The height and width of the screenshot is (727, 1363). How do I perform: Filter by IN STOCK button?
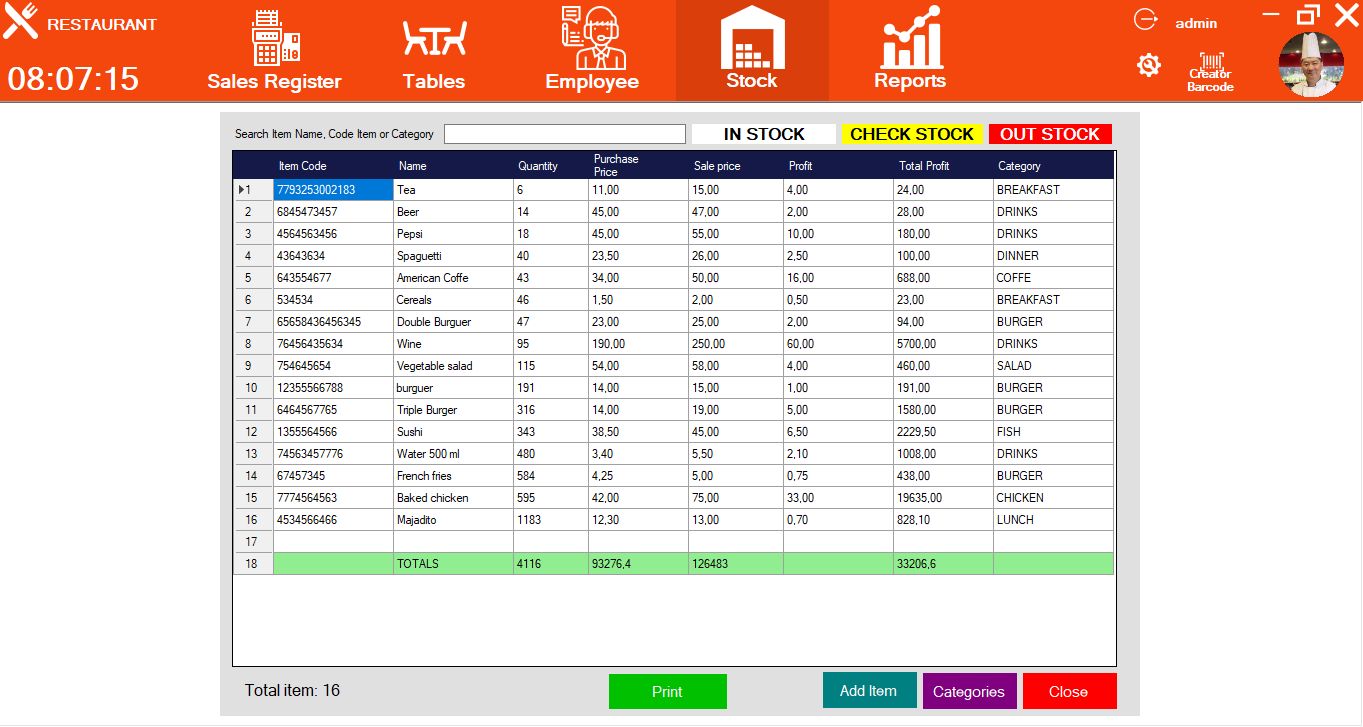[764, 134]
